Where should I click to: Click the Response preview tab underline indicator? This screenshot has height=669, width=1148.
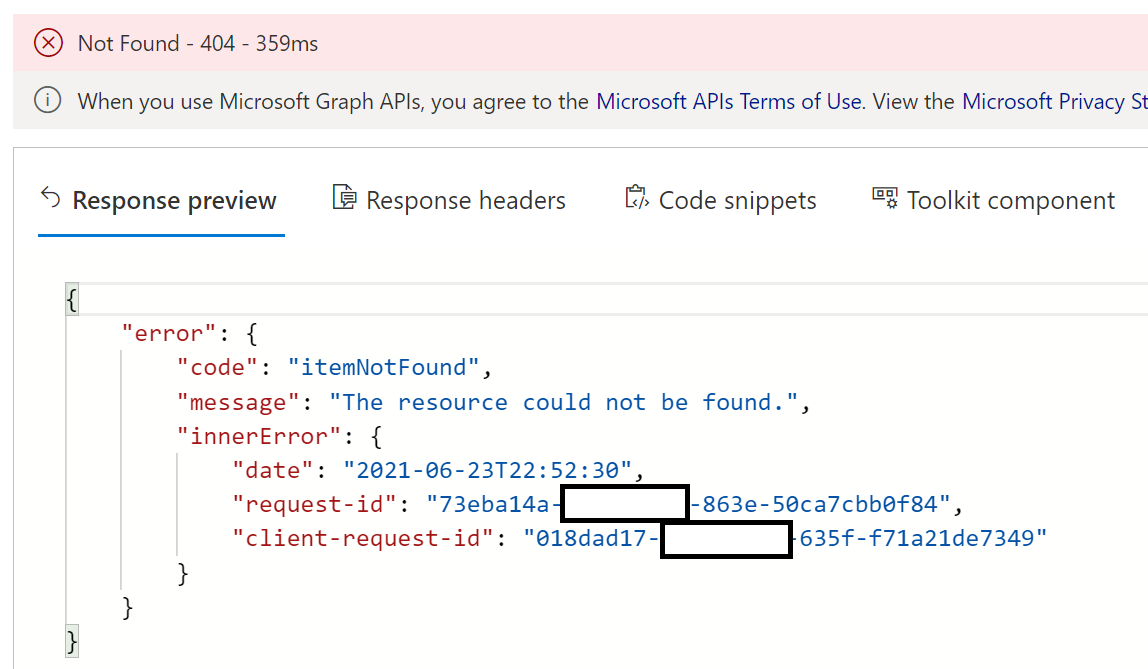[159, 232]
